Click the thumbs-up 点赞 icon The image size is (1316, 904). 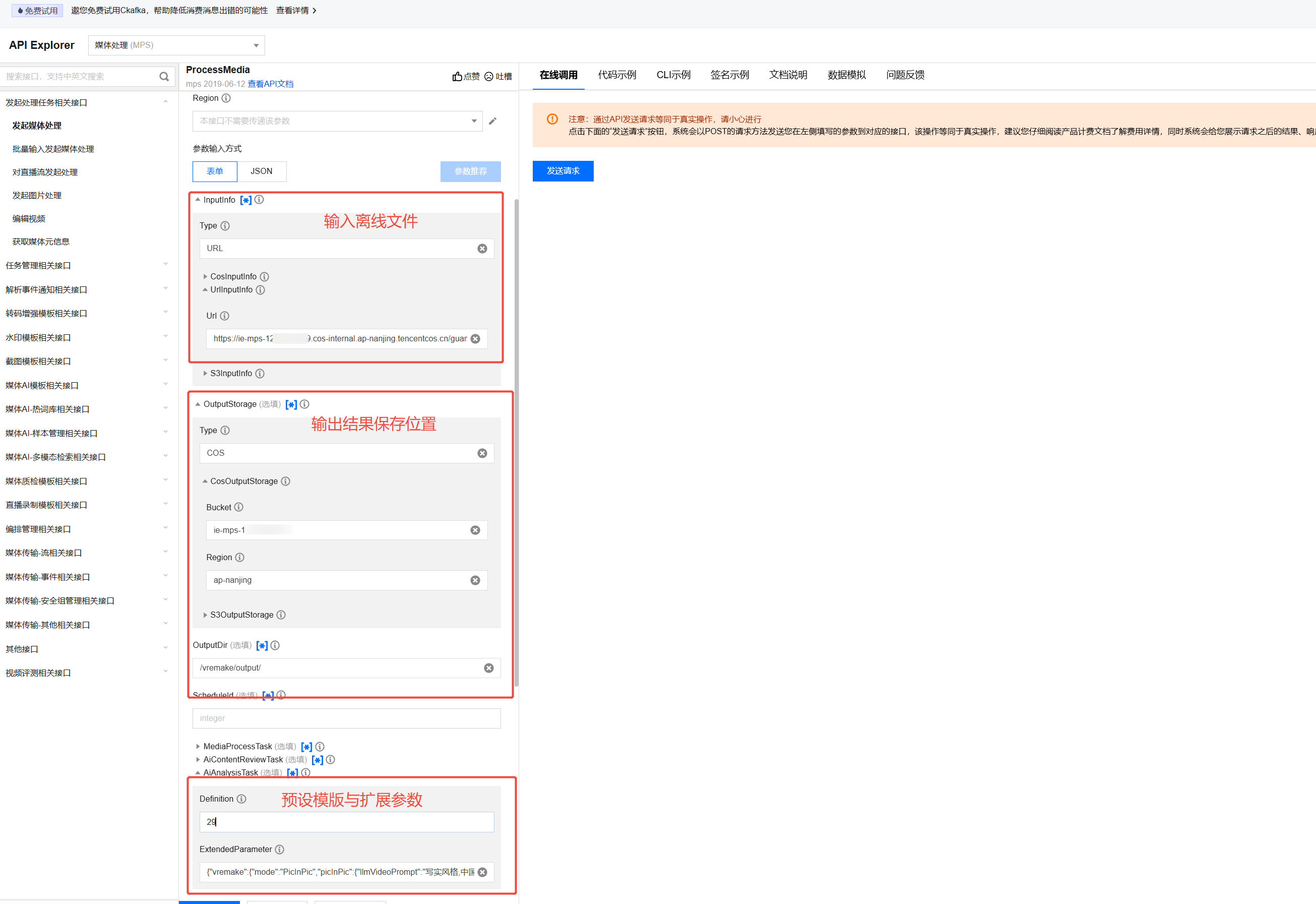[x=457, y=77]
